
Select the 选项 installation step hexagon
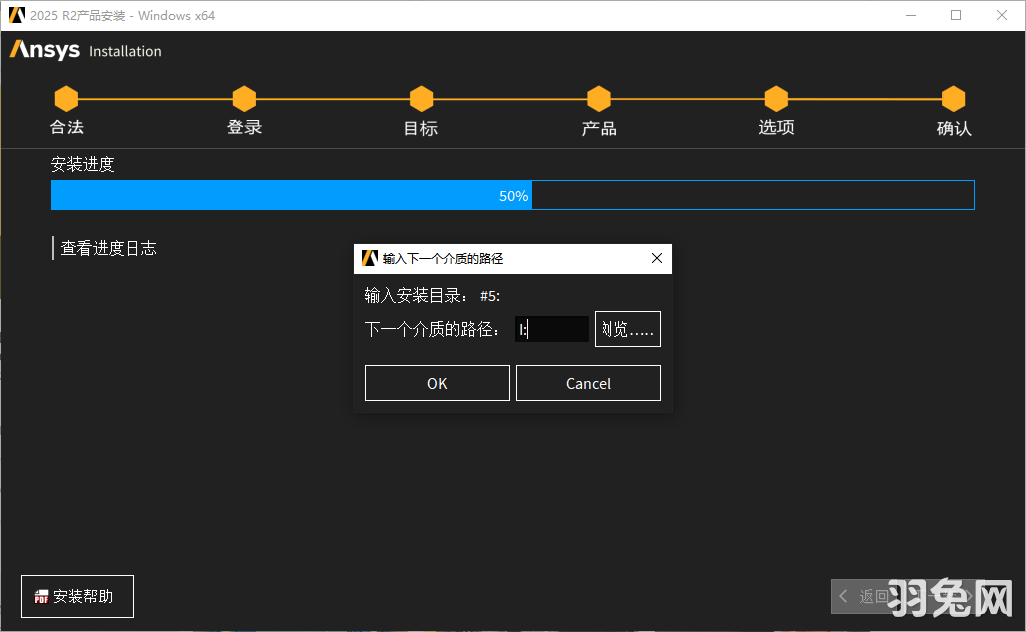tap(776, 98)
